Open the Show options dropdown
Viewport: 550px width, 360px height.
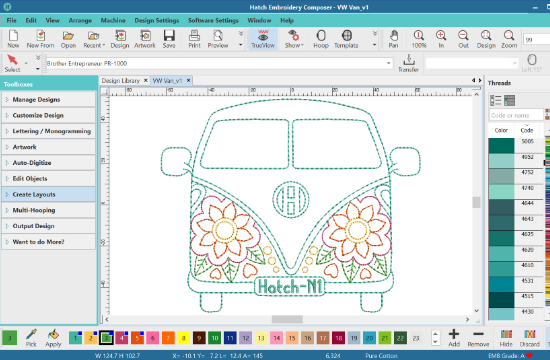(x=294, y=39)
